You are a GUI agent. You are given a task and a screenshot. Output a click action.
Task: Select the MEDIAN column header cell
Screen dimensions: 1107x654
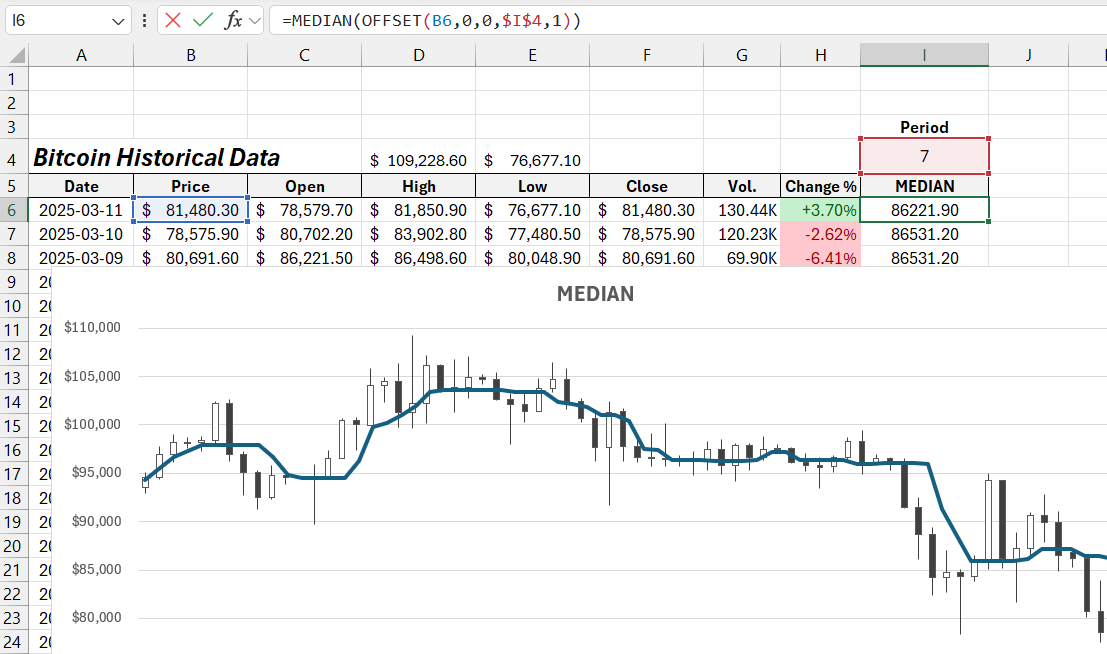(x=923, y=186)
